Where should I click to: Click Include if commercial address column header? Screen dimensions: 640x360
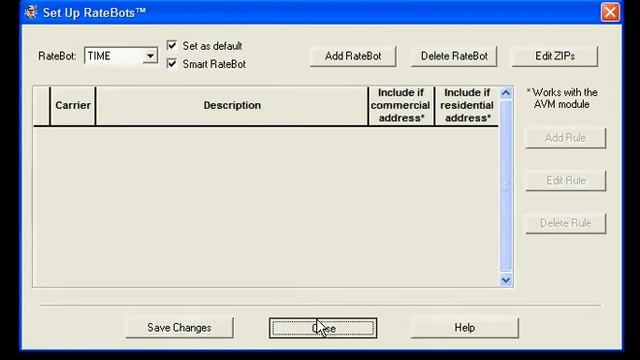401,105
